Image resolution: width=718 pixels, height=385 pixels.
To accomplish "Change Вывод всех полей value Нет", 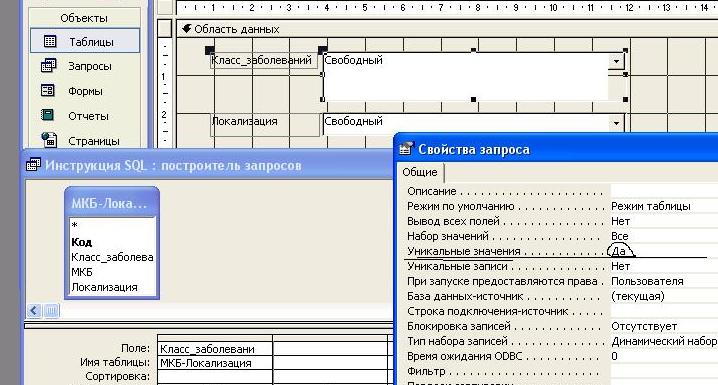I will pyautogui.click(x=664, y=221).
